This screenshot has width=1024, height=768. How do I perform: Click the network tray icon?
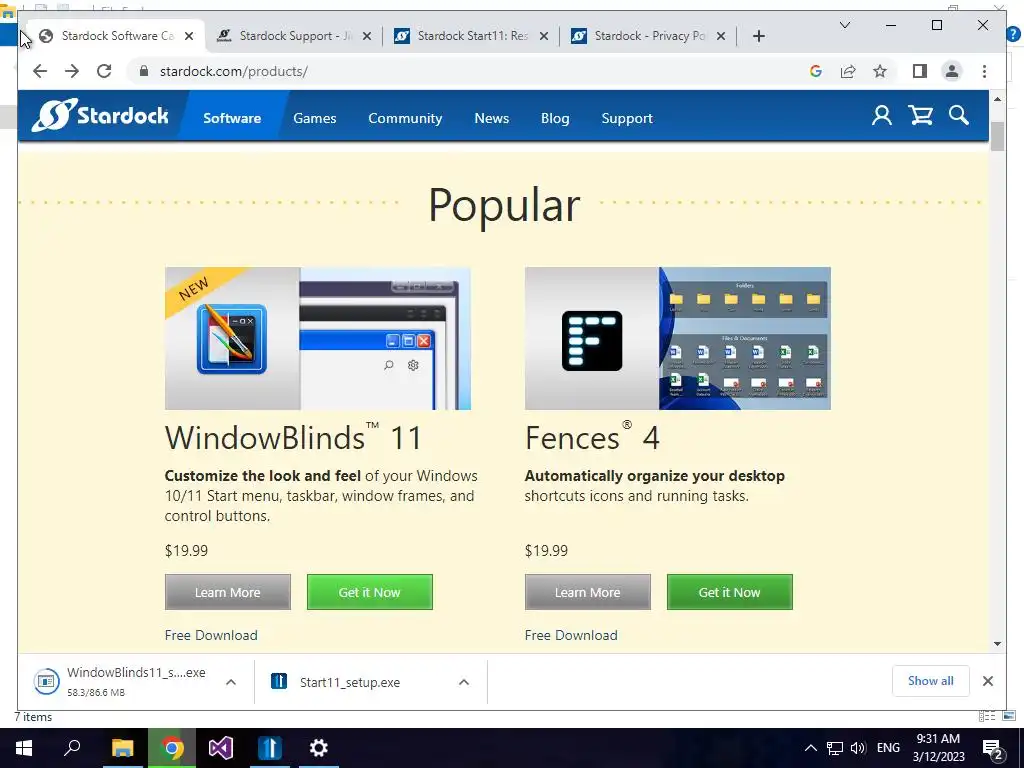835,748
